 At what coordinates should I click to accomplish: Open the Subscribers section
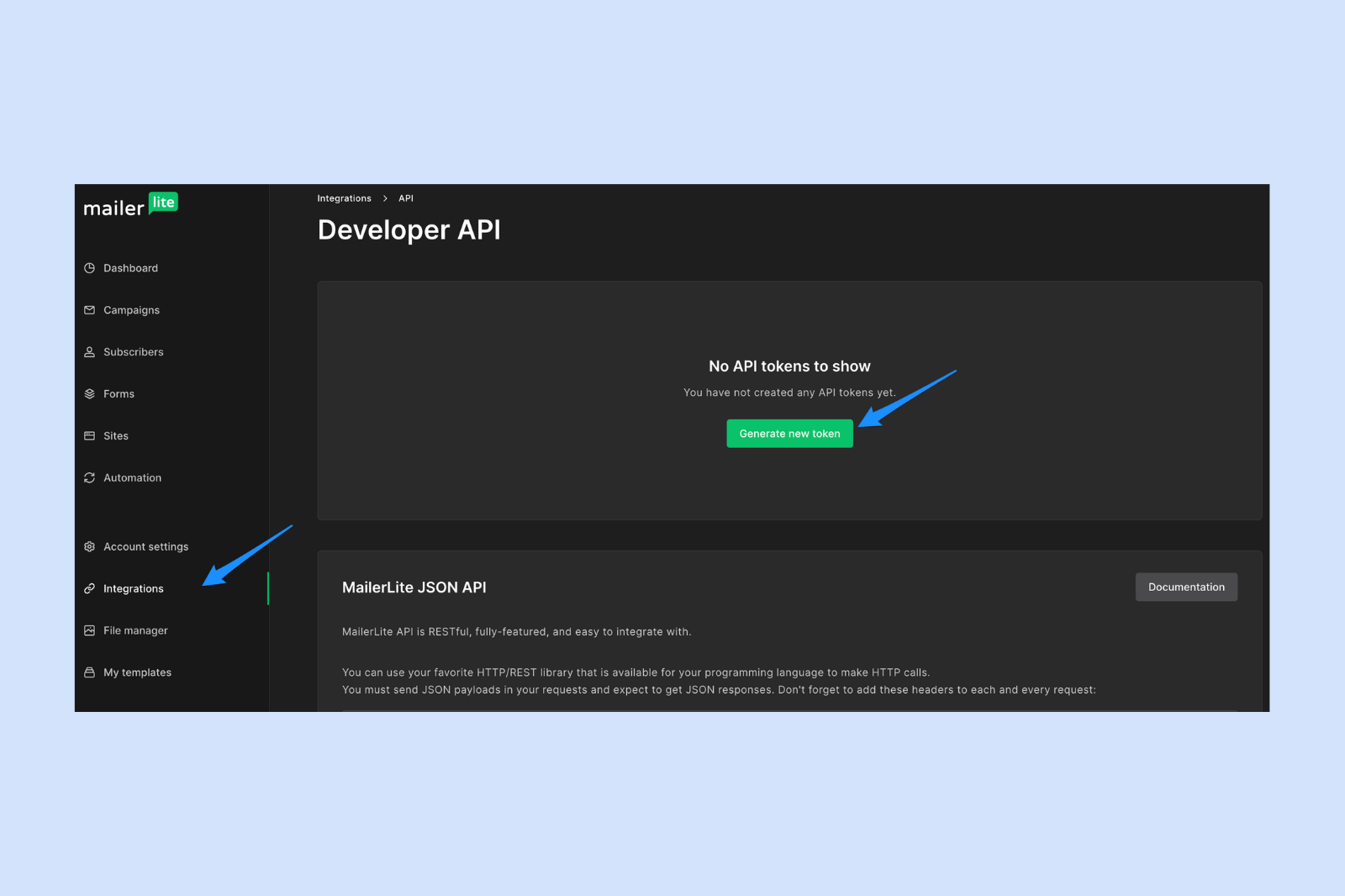(134, 352)
